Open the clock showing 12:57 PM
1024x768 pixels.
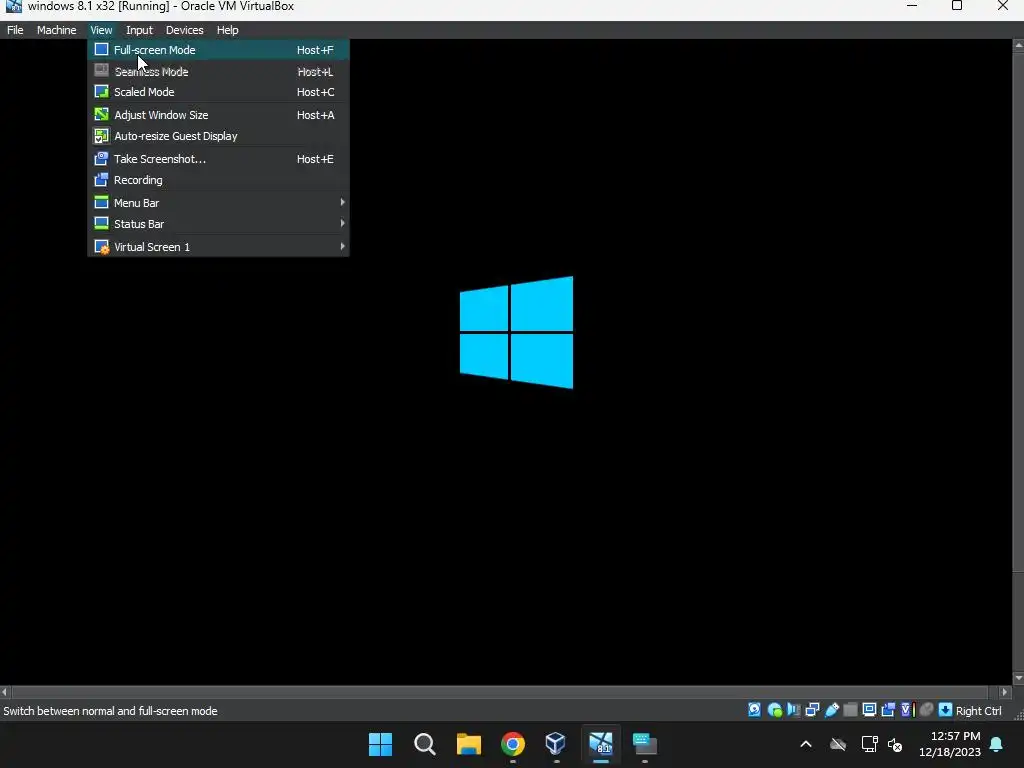point(950,744)
